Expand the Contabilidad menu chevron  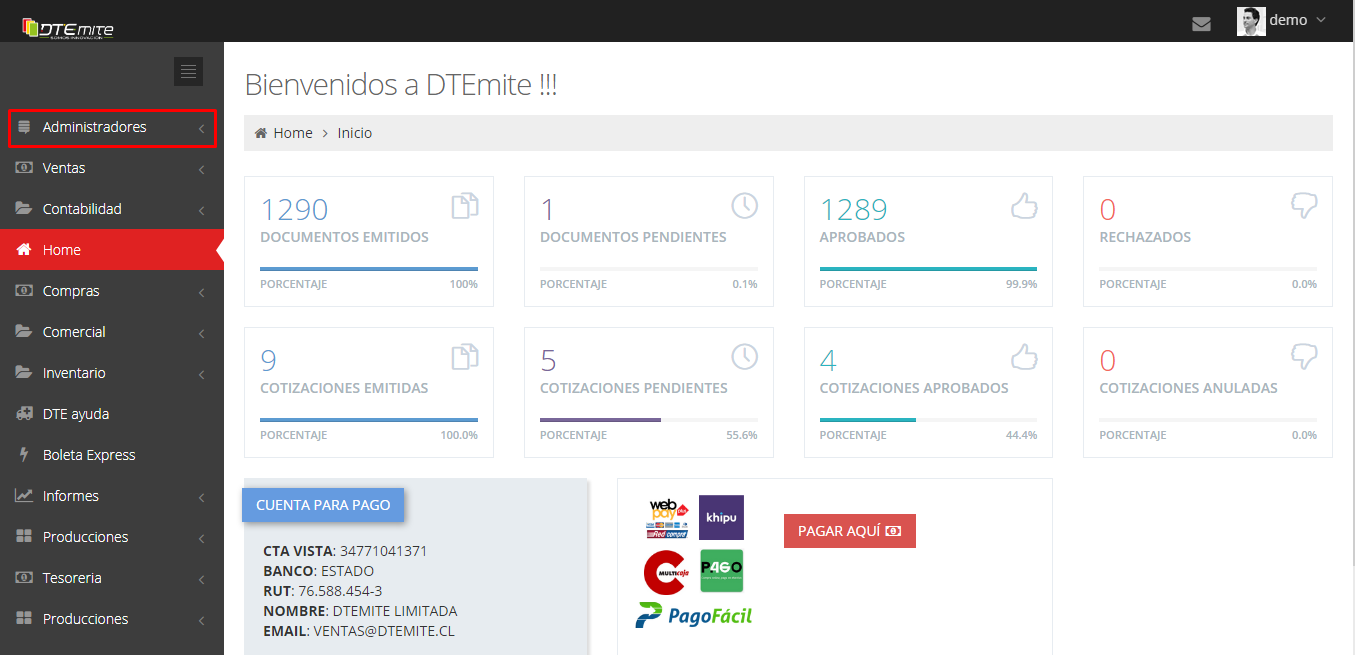pos(201,211)
